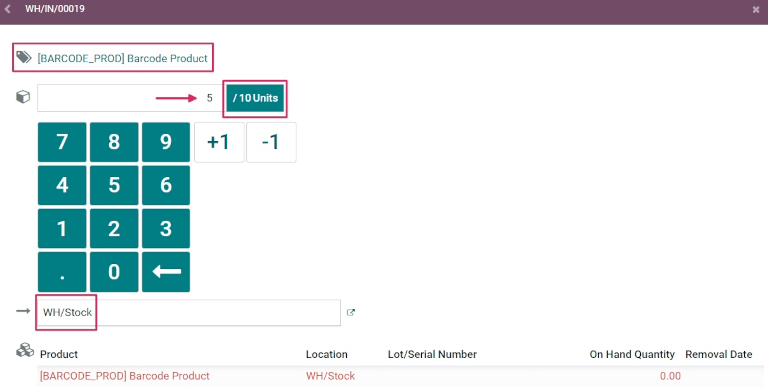Decrease quantity with -1 button

tap(271, 142)
